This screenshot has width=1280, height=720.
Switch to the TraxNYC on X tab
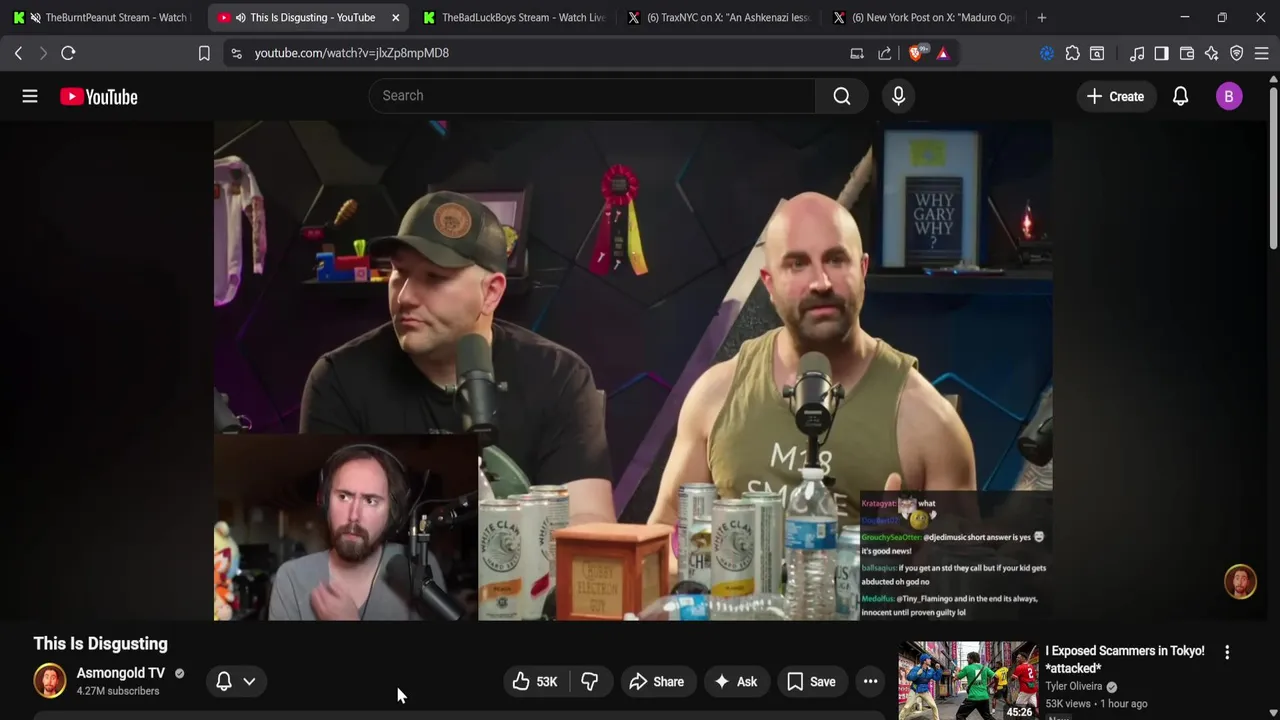[x=719, y=17]
